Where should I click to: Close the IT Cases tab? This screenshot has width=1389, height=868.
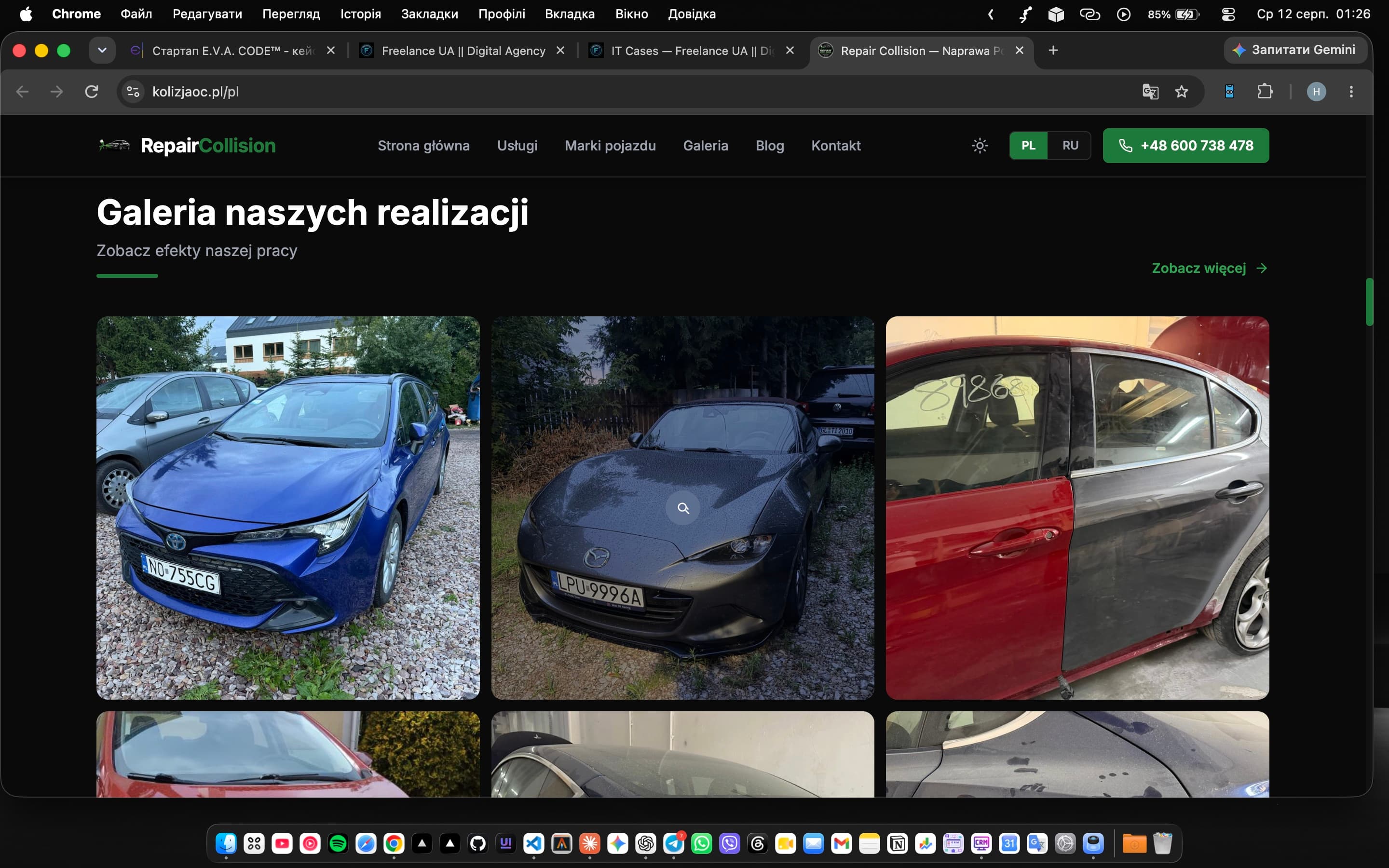790,51
